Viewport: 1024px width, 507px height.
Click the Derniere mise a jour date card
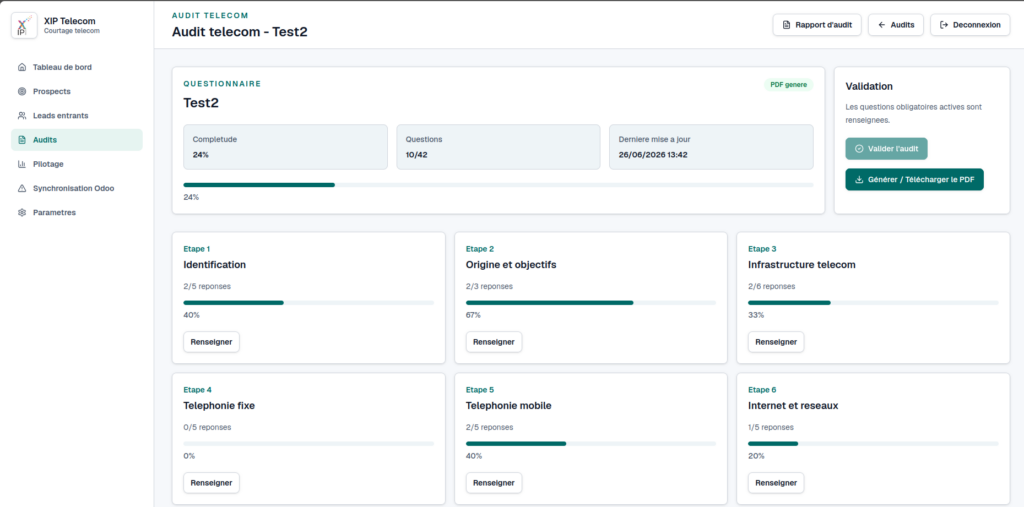711,147
